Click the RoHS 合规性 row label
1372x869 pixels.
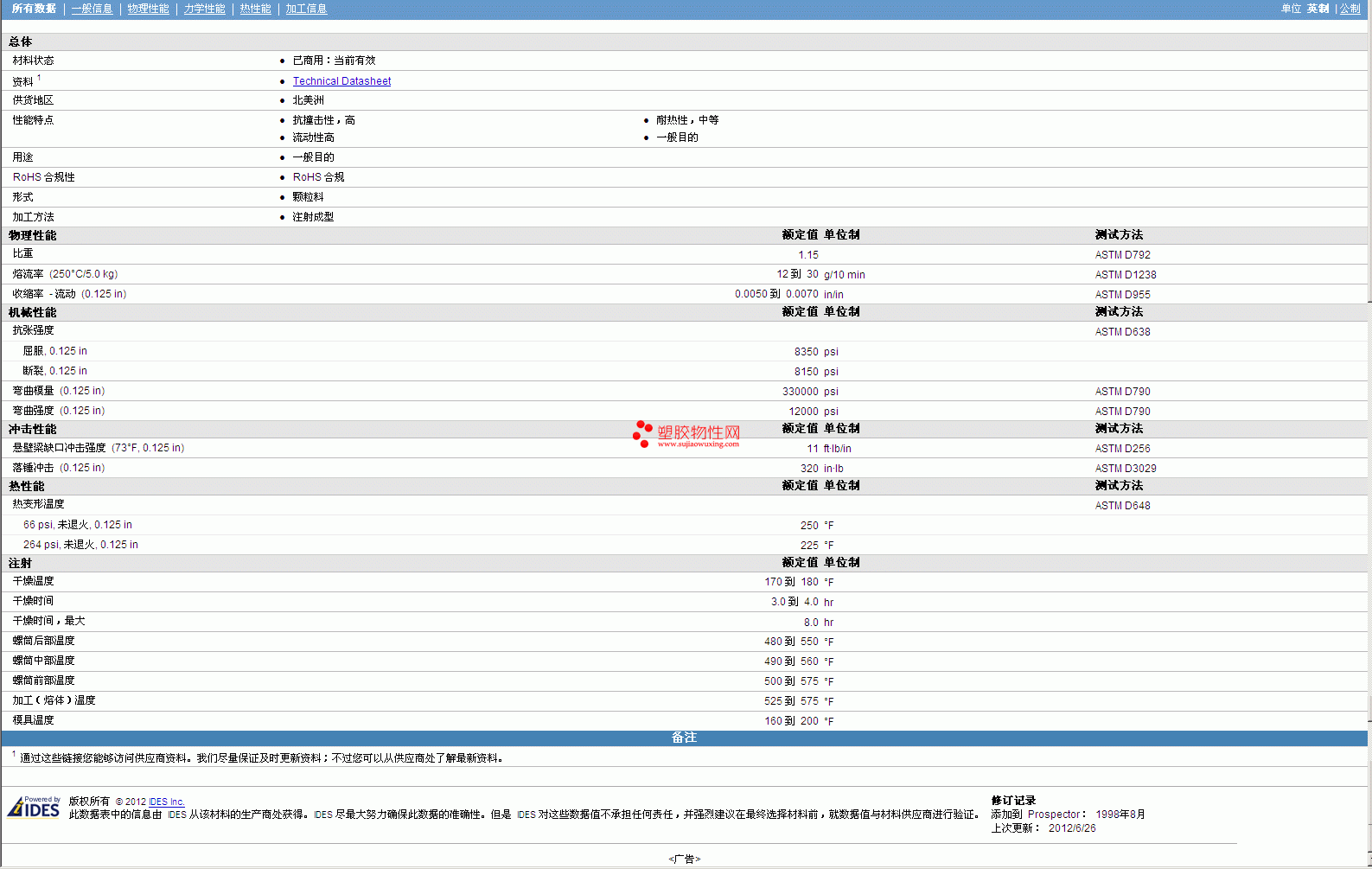pos(43,177)
